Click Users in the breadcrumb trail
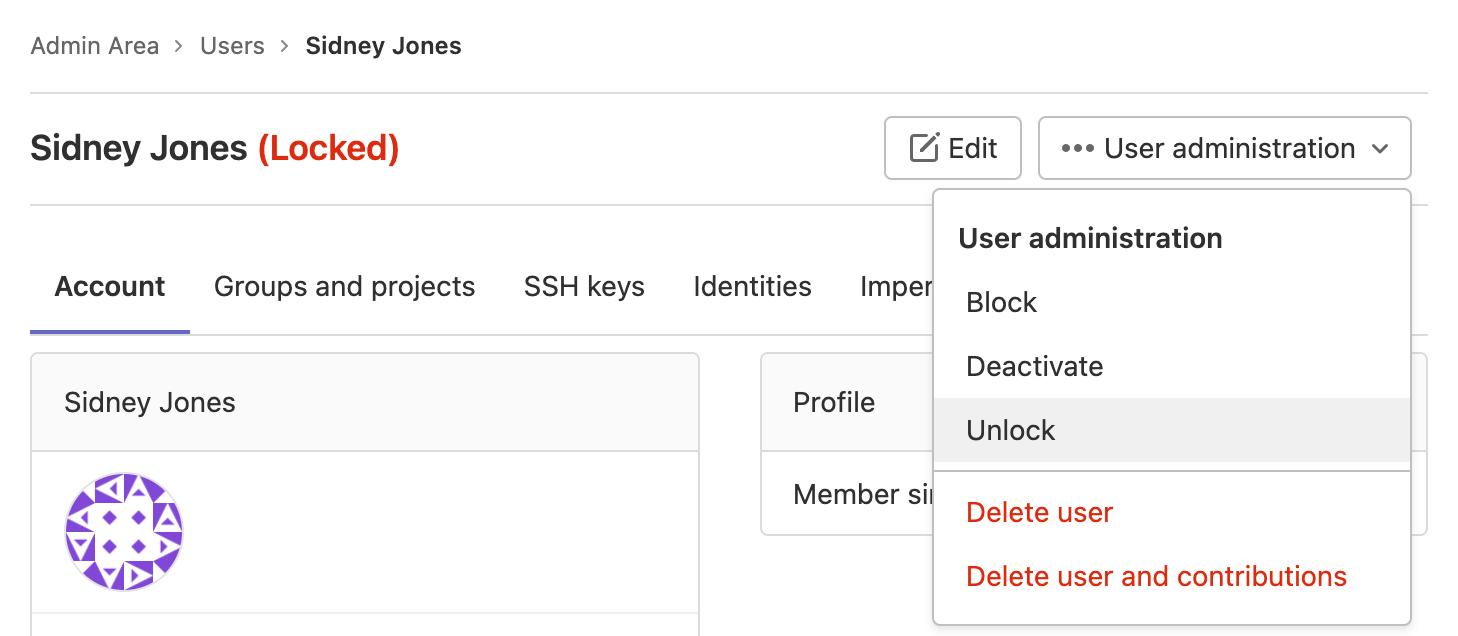 coord(232,46)
